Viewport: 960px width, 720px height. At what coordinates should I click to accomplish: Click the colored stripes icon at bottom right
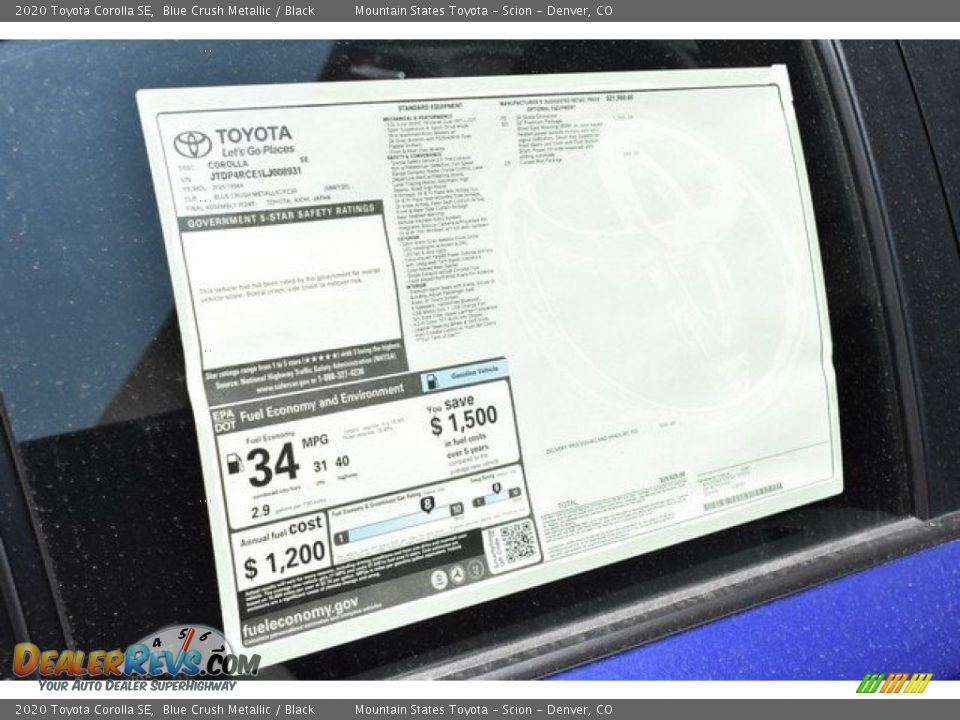click(893, 683)
